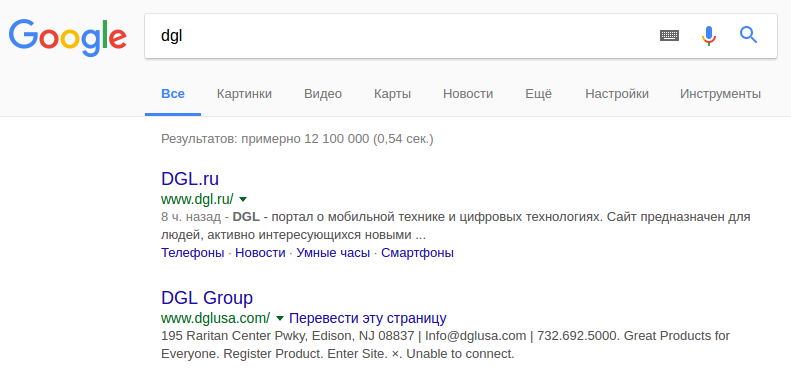
Task: Select the Все tab
Action: pyautogui.click(x=173, y=94)
